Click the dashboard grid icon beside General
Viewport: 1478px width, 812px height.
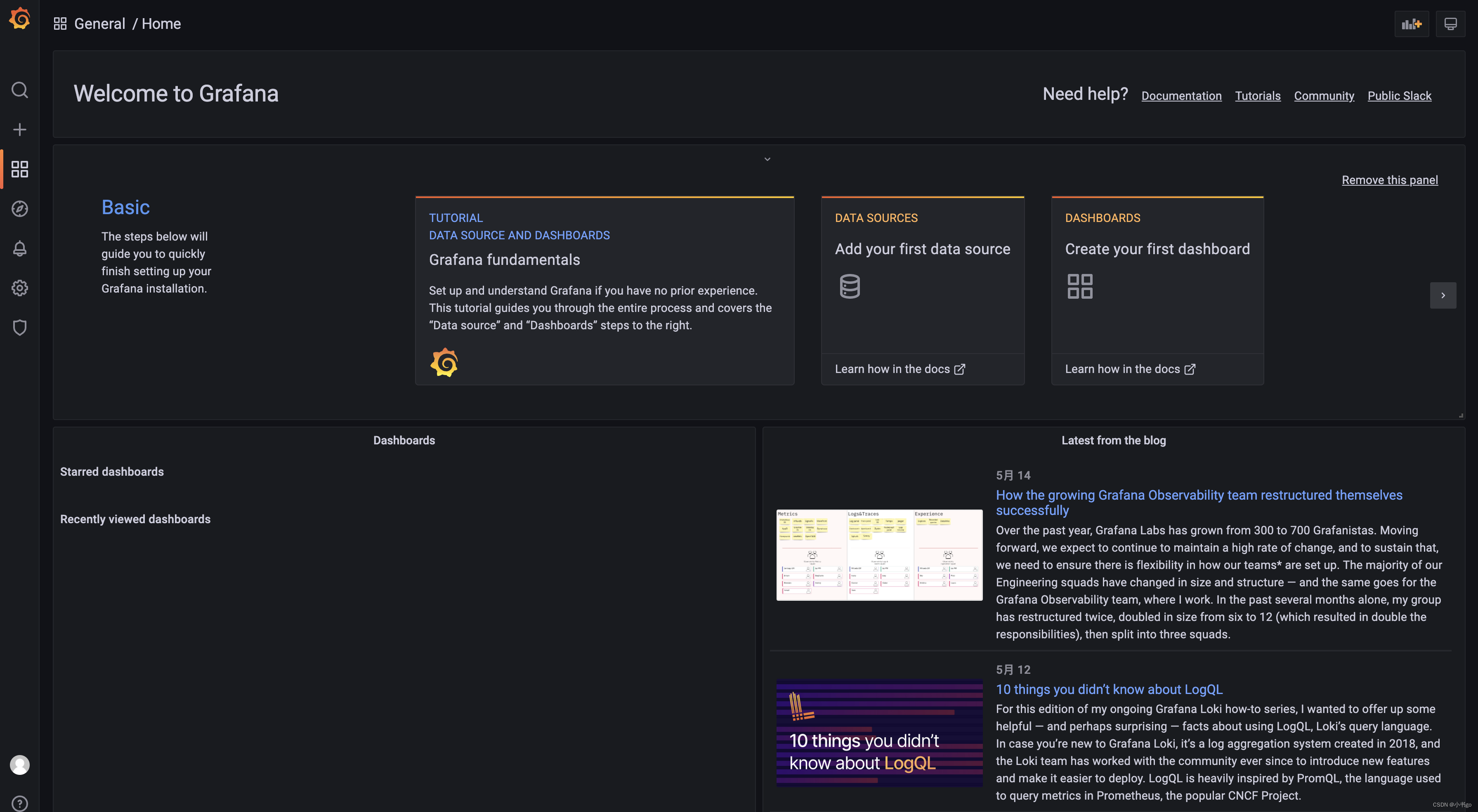(60, 24)
